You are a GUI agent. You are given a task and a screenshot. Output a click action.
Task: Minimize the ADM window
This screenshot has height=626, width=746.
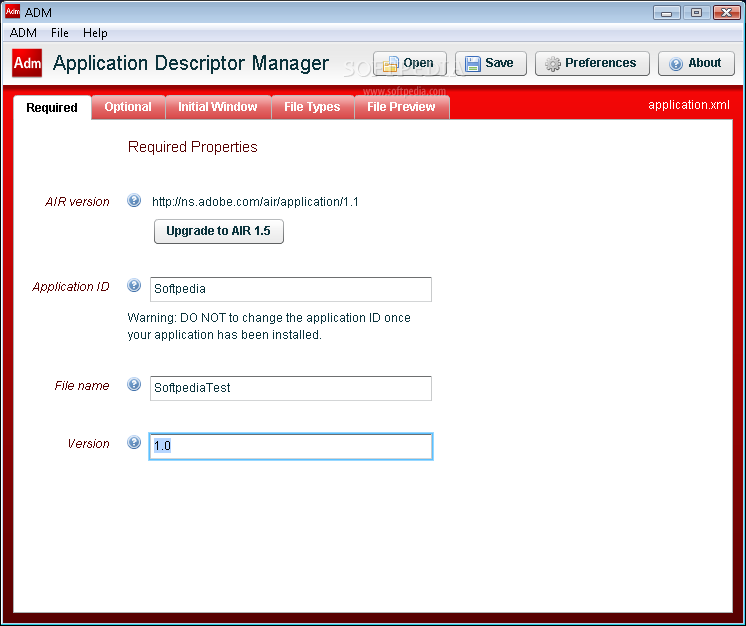667,12
